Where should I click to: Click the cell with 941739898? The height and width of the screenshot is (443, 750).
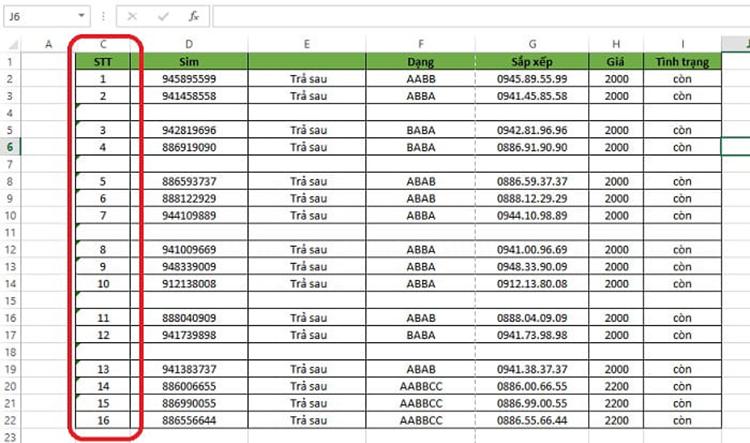click(189, 335)
